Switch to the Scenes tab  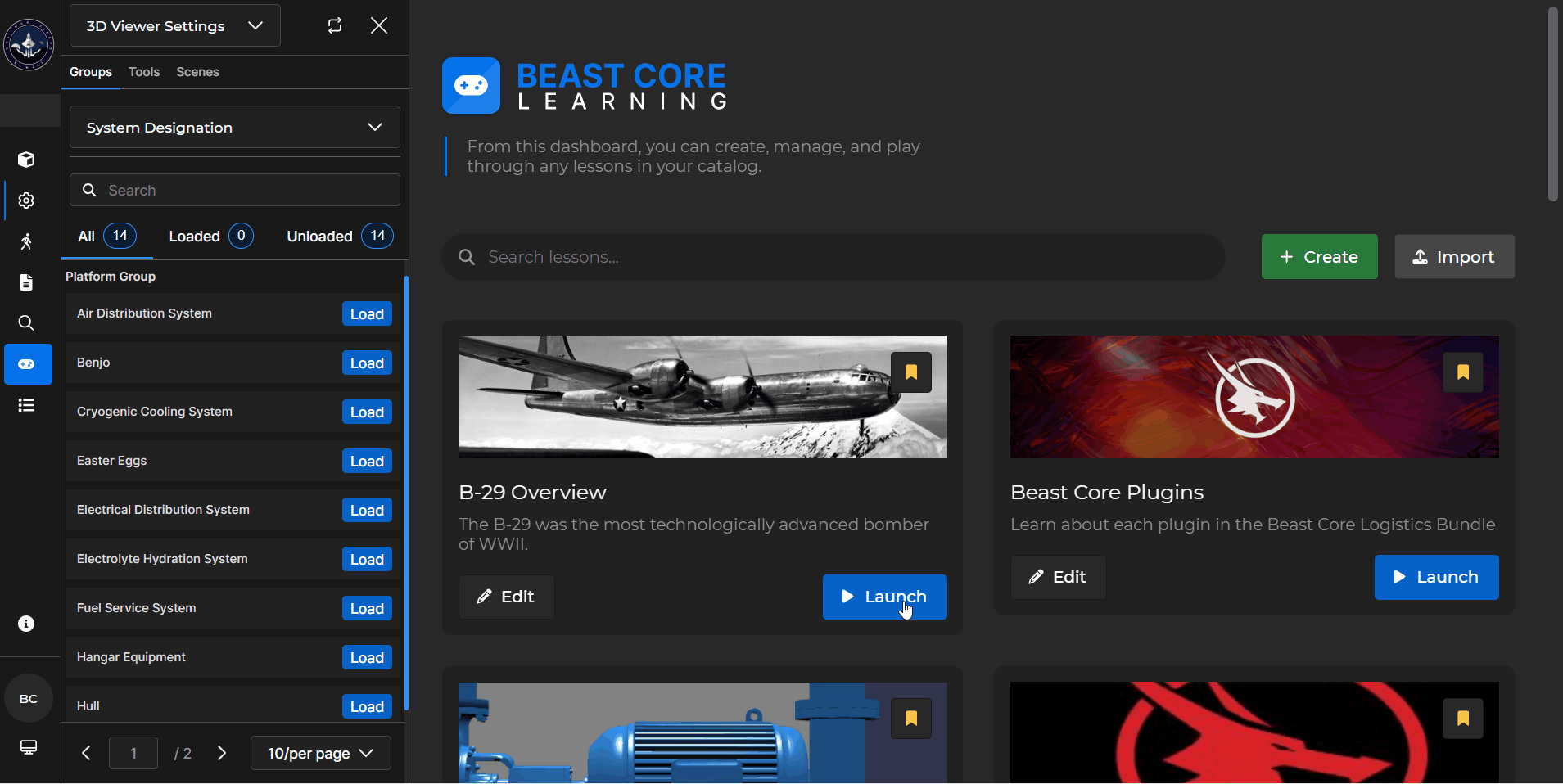(x=197, y=72)
